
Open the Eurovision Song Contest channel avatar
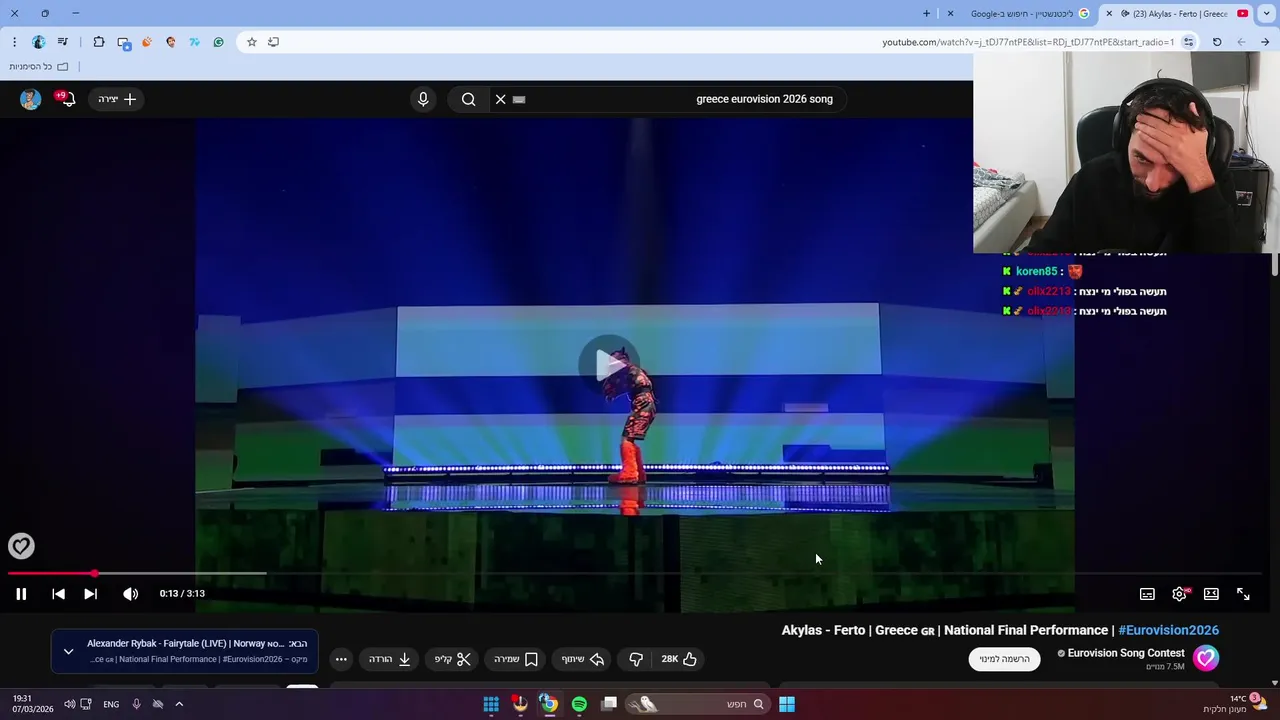[x=1206, y=658]
